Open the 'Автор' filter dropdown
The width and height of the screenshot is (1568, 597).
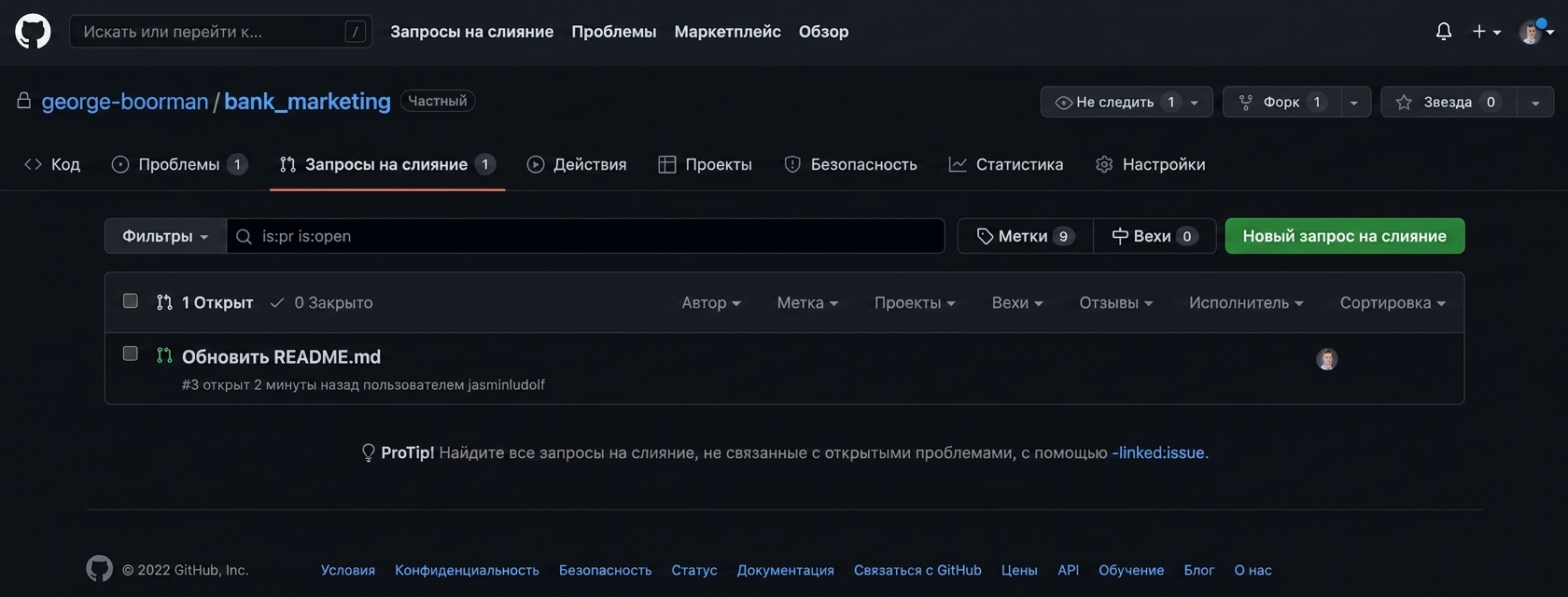(711, 302)
